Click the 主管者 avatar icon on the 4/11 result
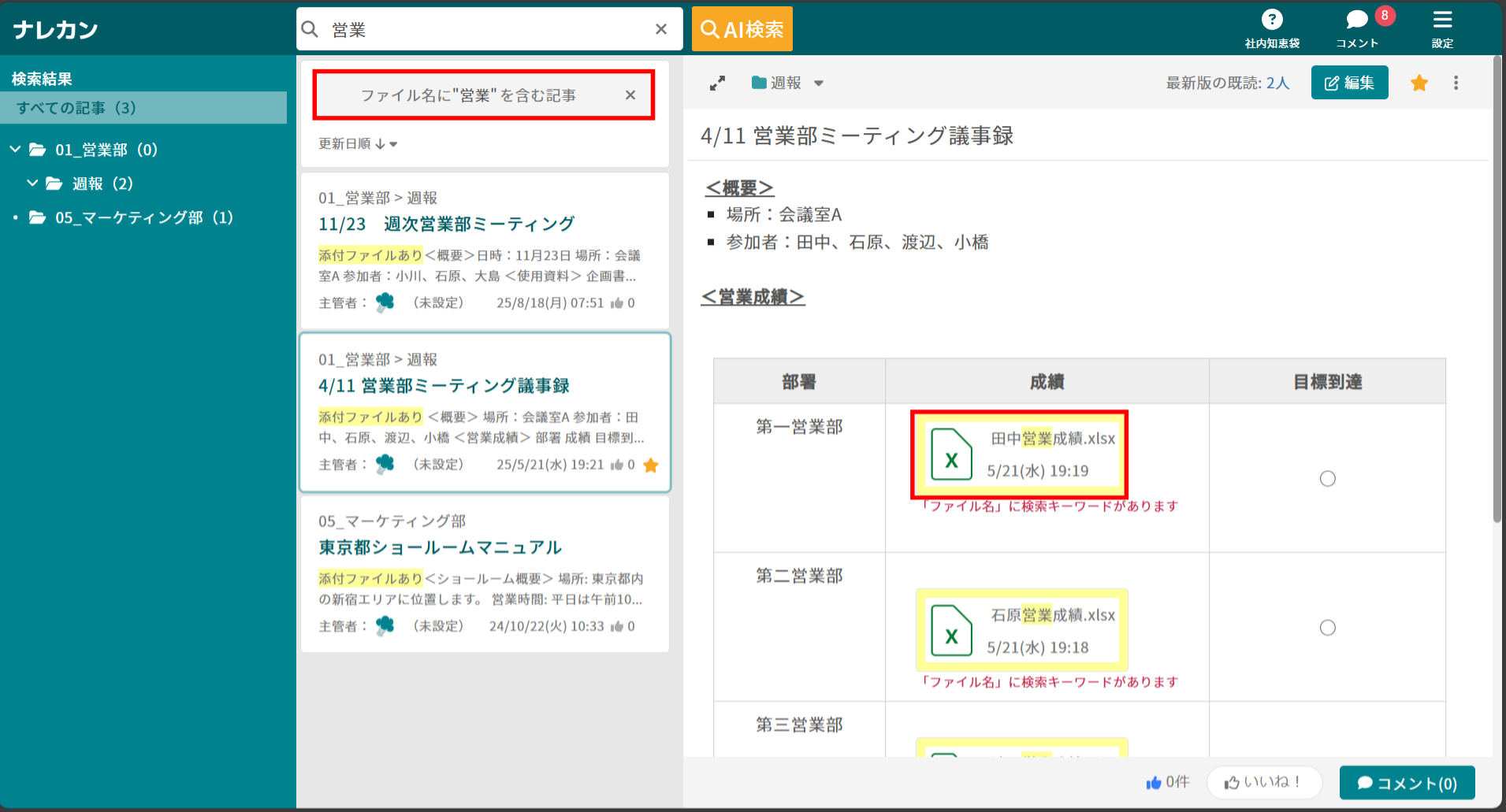 click(x=385, y=464)
